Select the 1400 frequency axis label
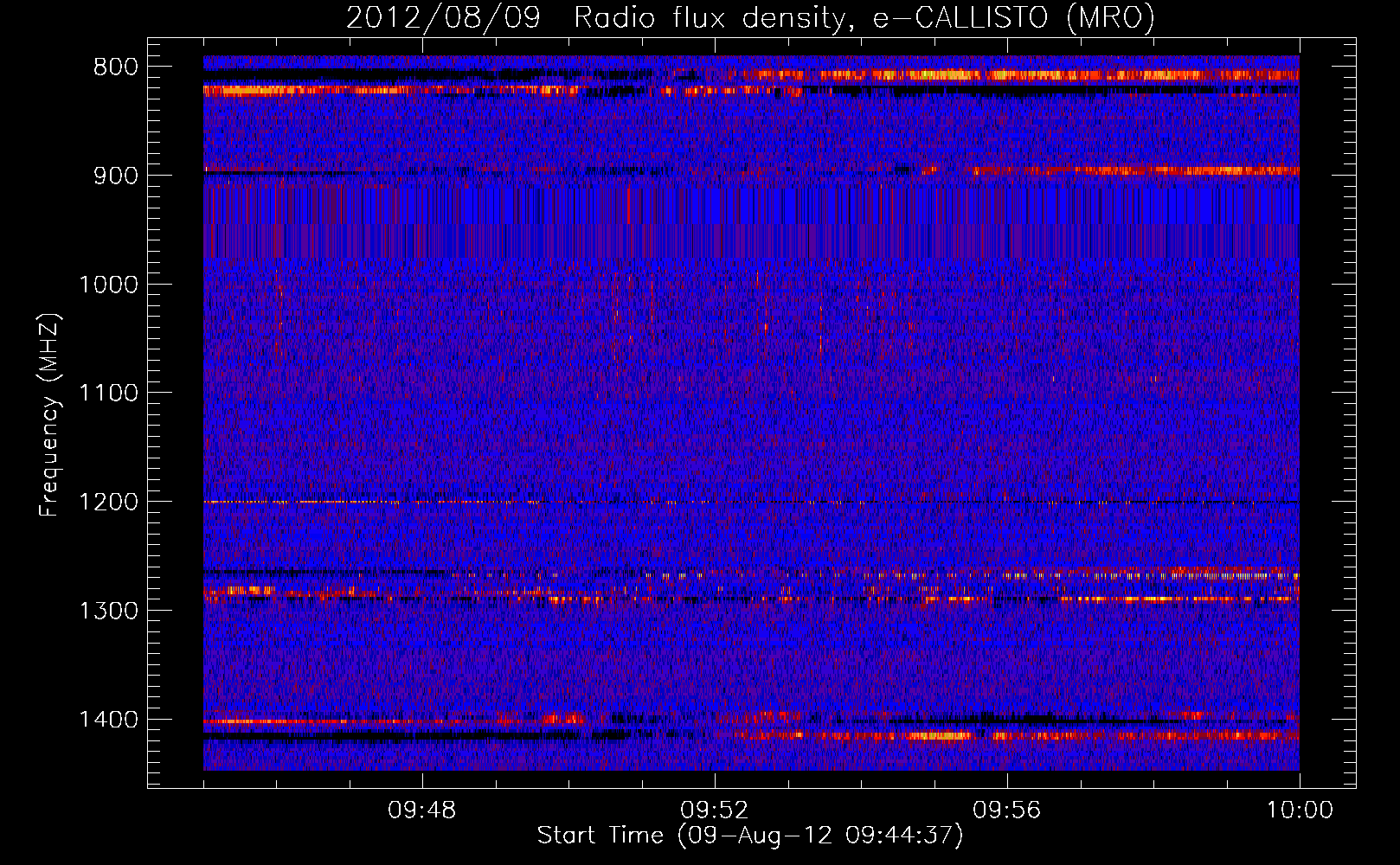This screenshot has width=1400, height=865. tap(109, 720)
